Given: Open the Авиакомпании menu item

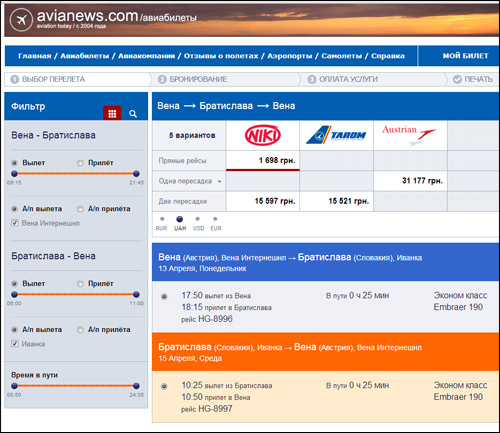Looking at the screenshot, I should point(147,56).
